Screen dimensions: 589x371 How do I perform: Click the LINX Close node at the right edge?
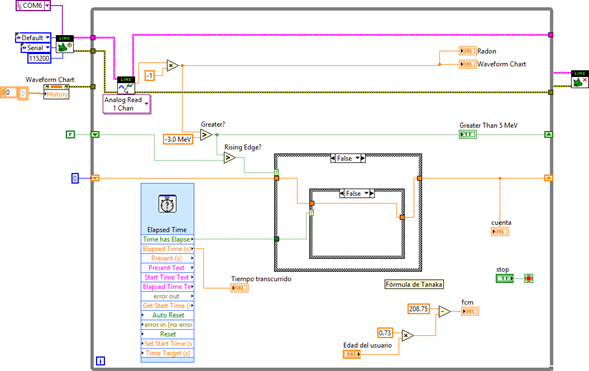tap(580, 79)
